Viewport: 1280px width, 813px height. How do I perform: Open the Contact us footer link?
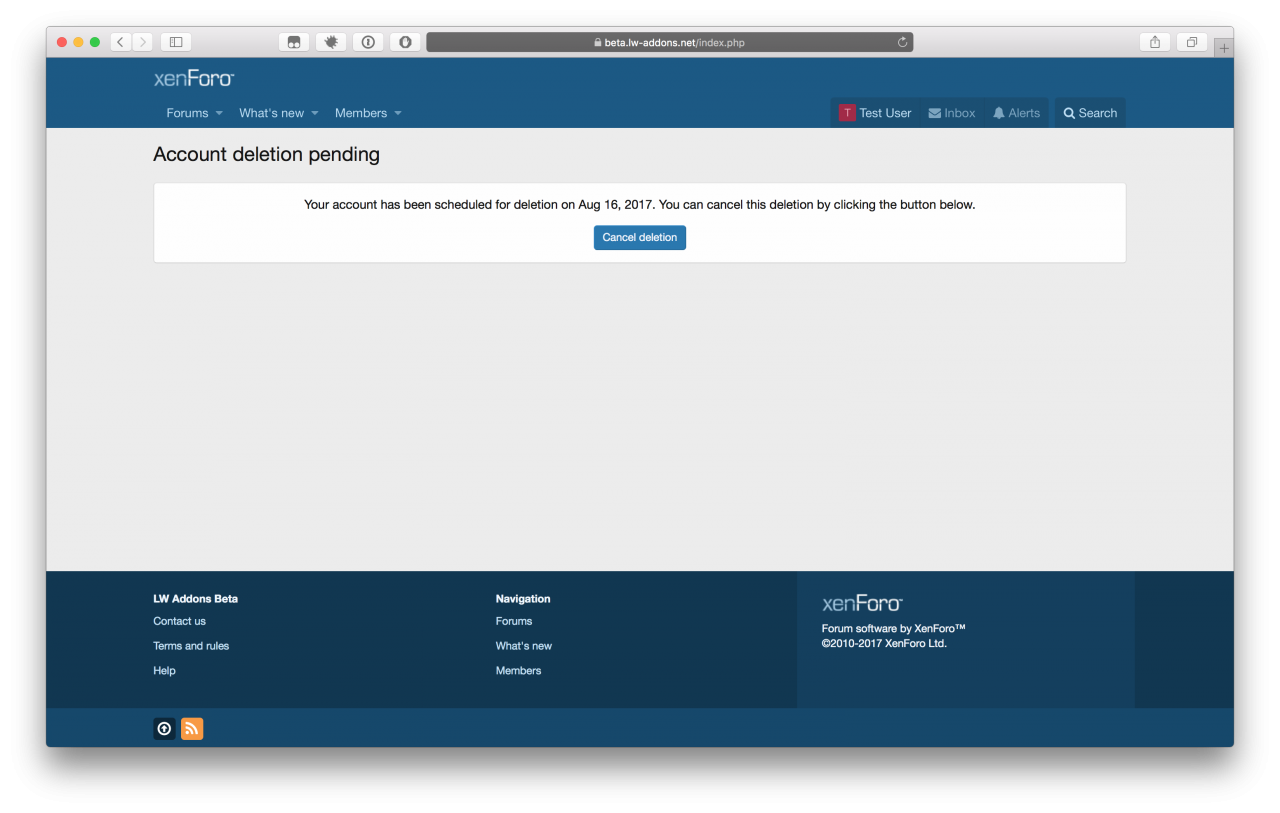[179, 621]
